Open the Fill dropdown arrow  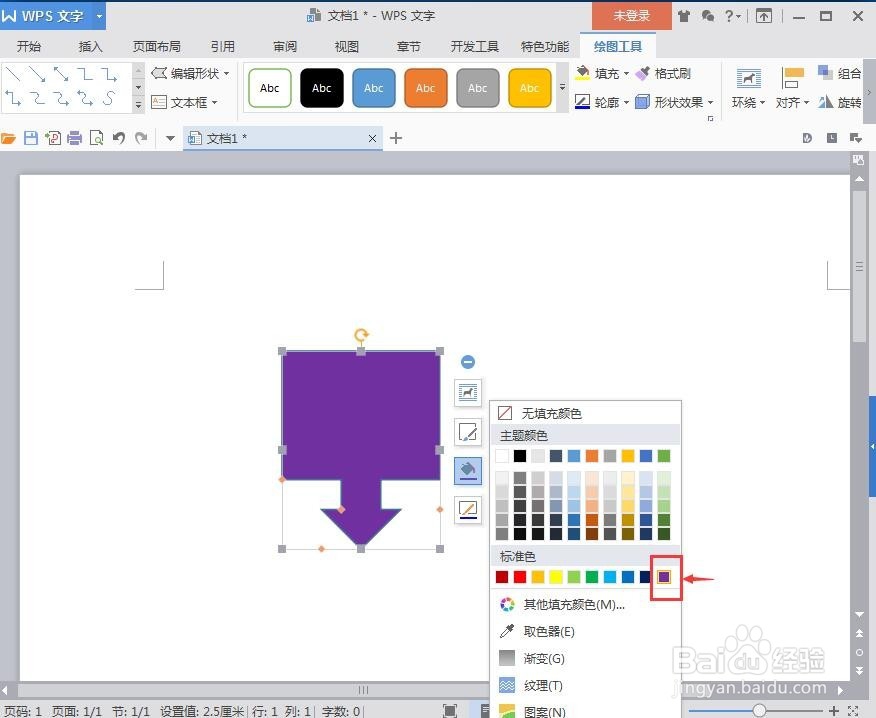click(x=626, y=74)
